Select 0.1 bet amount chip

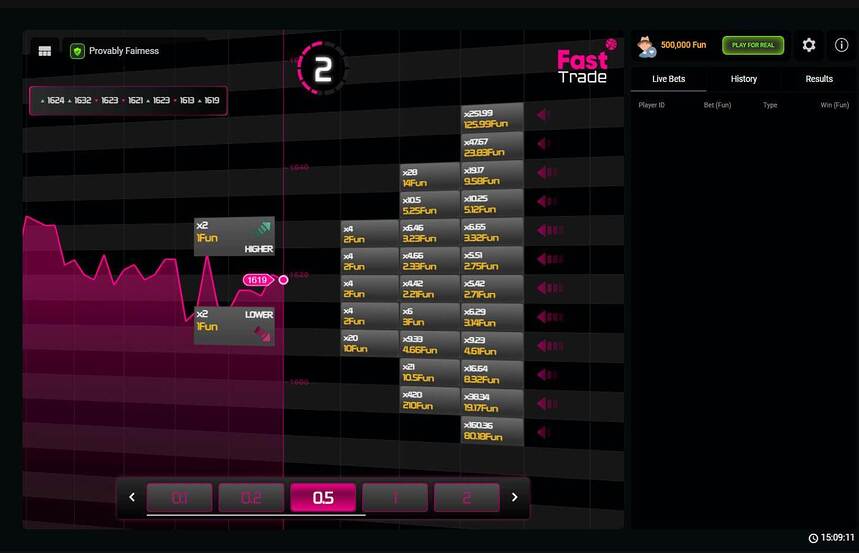coord(180,498)
